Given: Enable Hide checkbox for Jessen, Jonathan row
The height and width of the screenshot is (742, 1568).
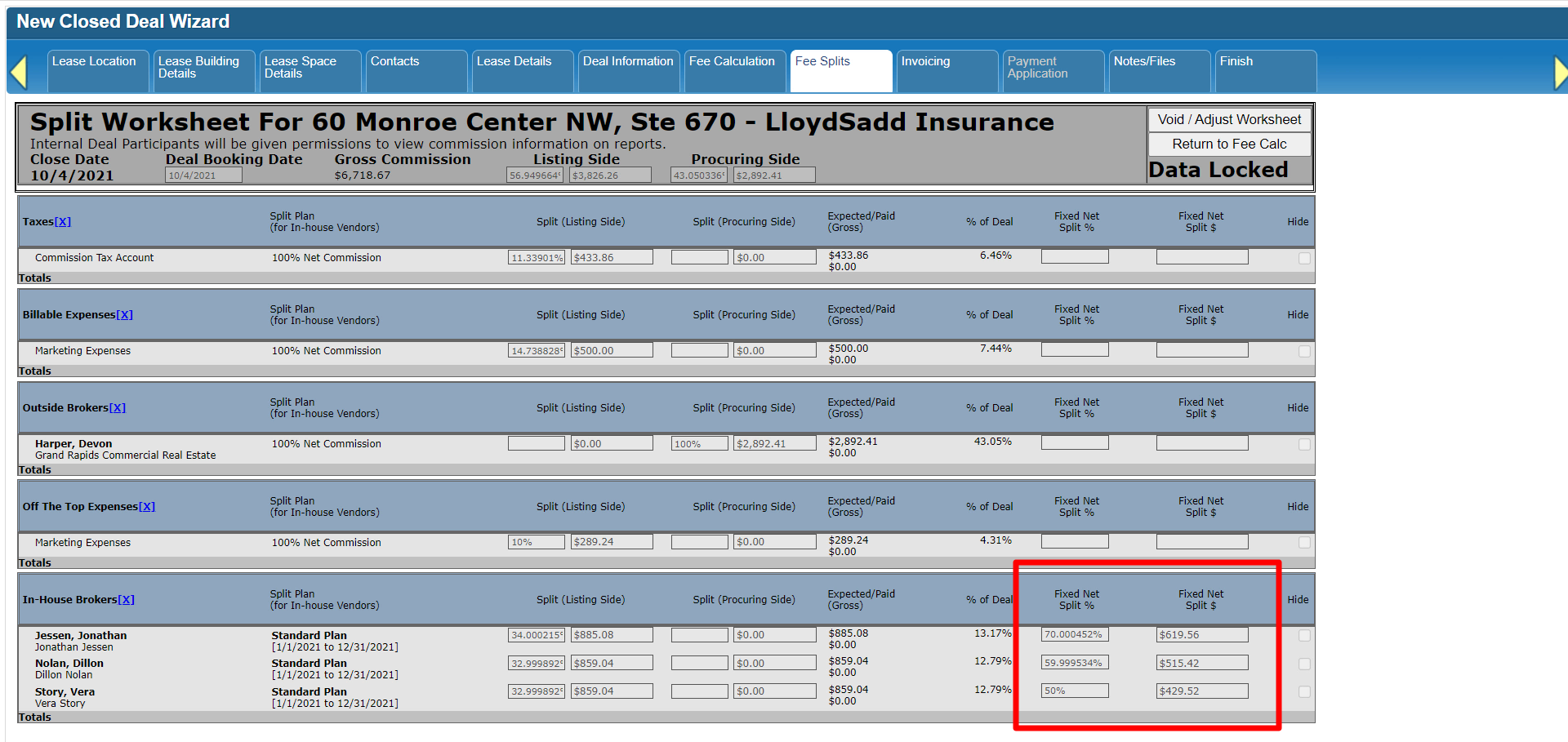Looking at the screenshot, I should pyautogui.click(x=1304, y=636).
